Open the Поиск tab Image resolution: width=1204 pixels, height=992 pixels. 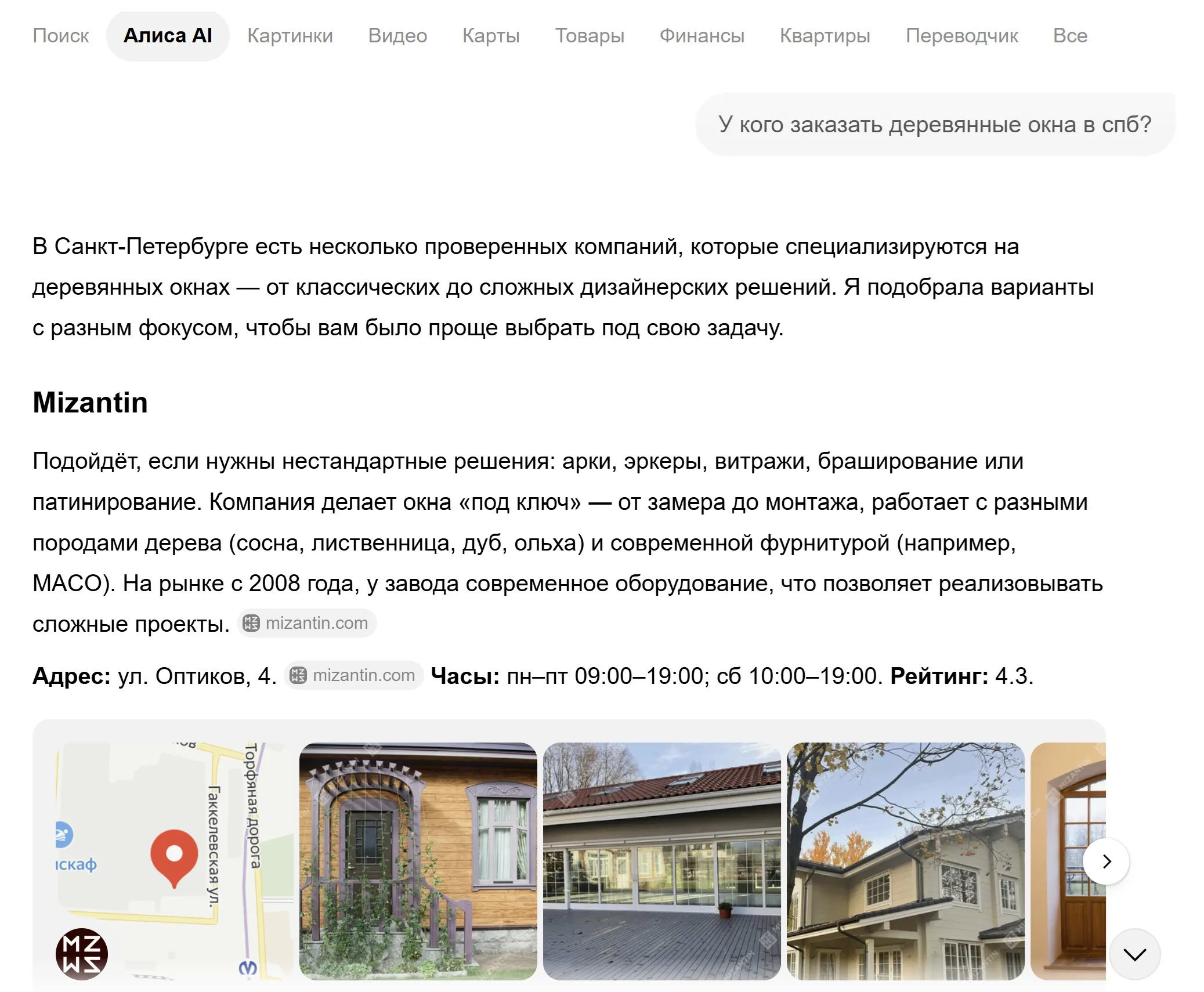(61, 36)
